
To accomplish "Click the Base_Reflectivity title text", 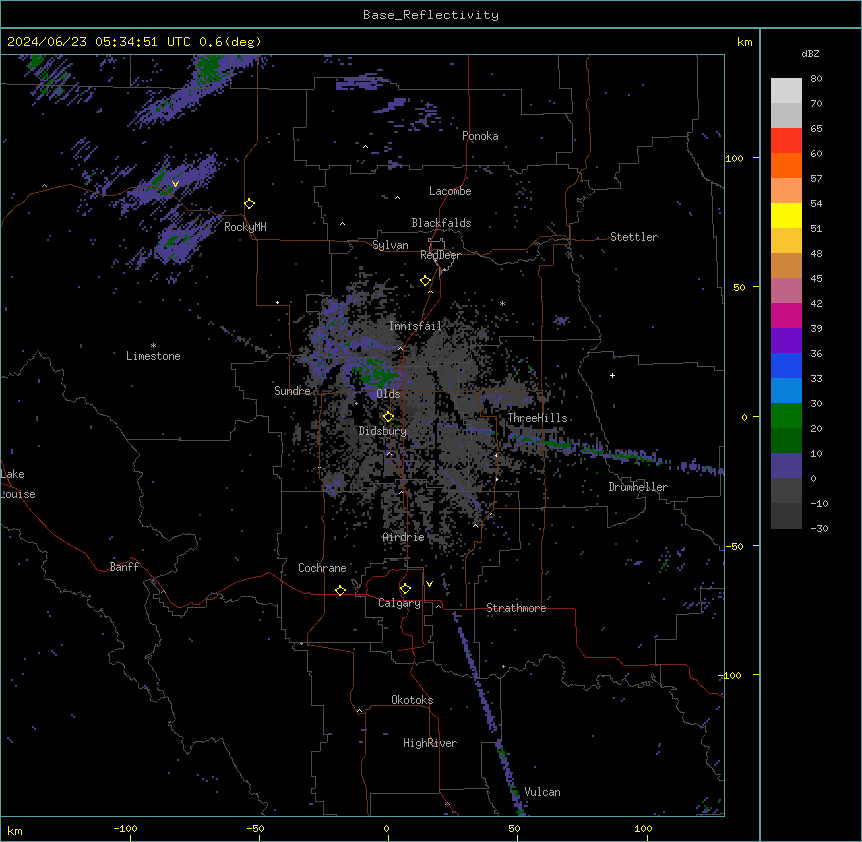I will 431,15.
